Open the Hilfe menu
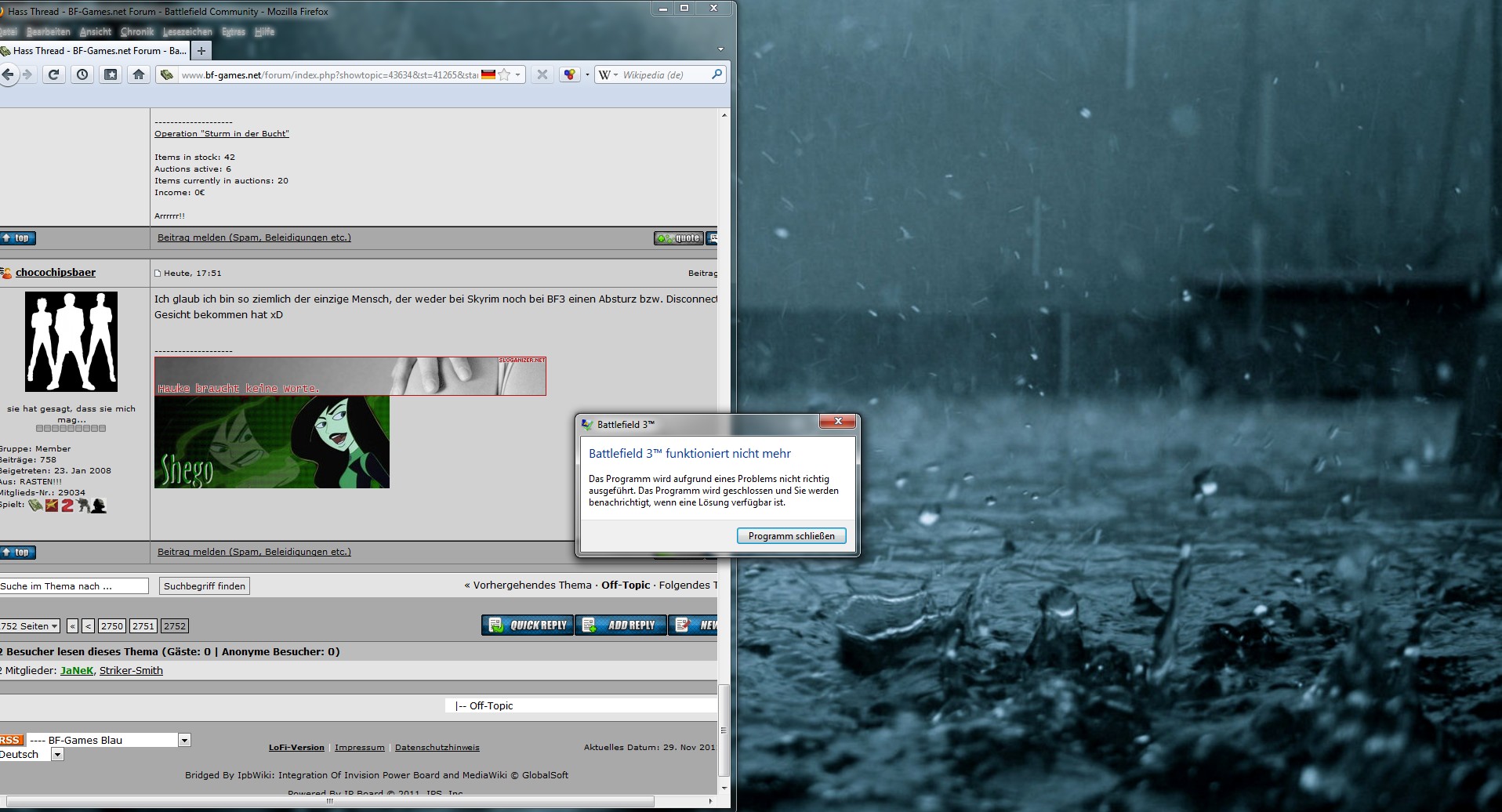This screenshot has width=1502, height=812. (264, 31)
